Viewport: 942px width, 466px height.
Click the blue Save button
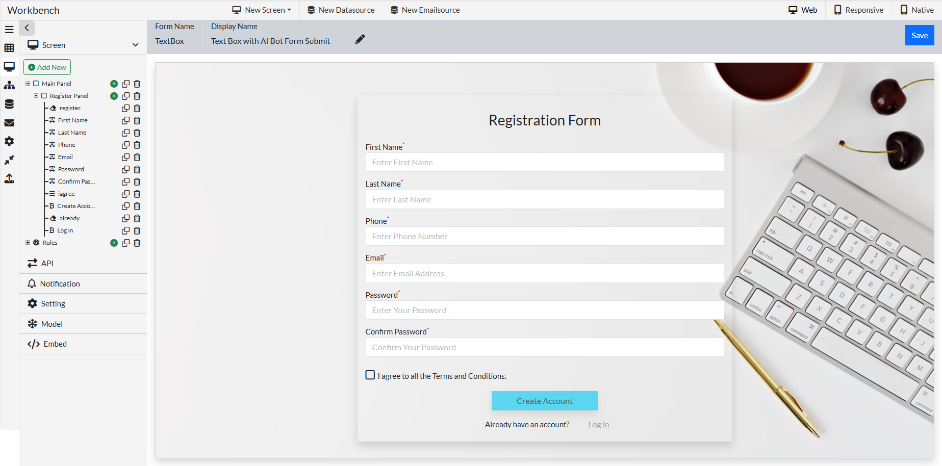(919, 36)
